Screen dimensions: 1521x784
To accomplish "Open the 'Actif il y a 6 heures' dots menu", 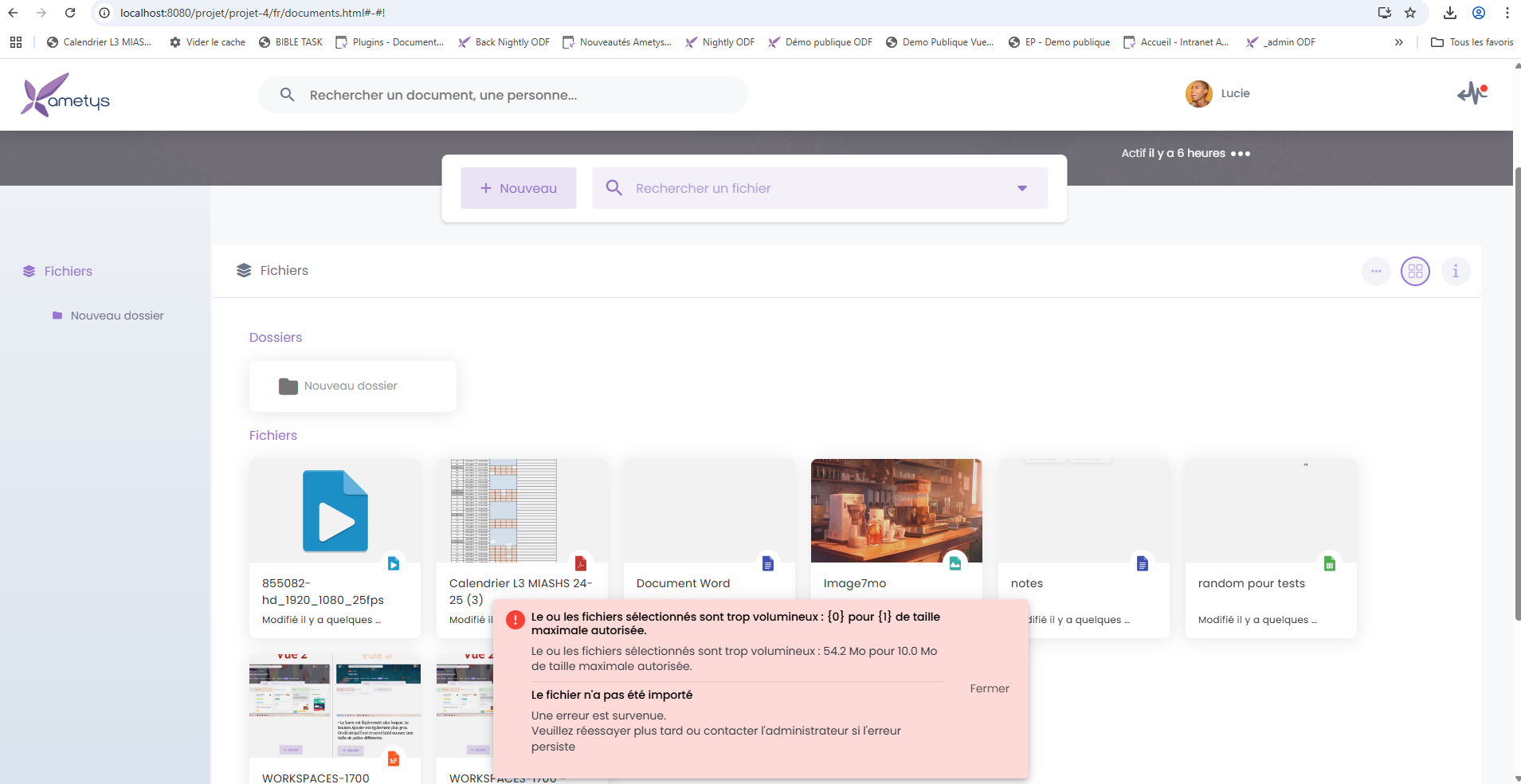I will coord(1241,154).
